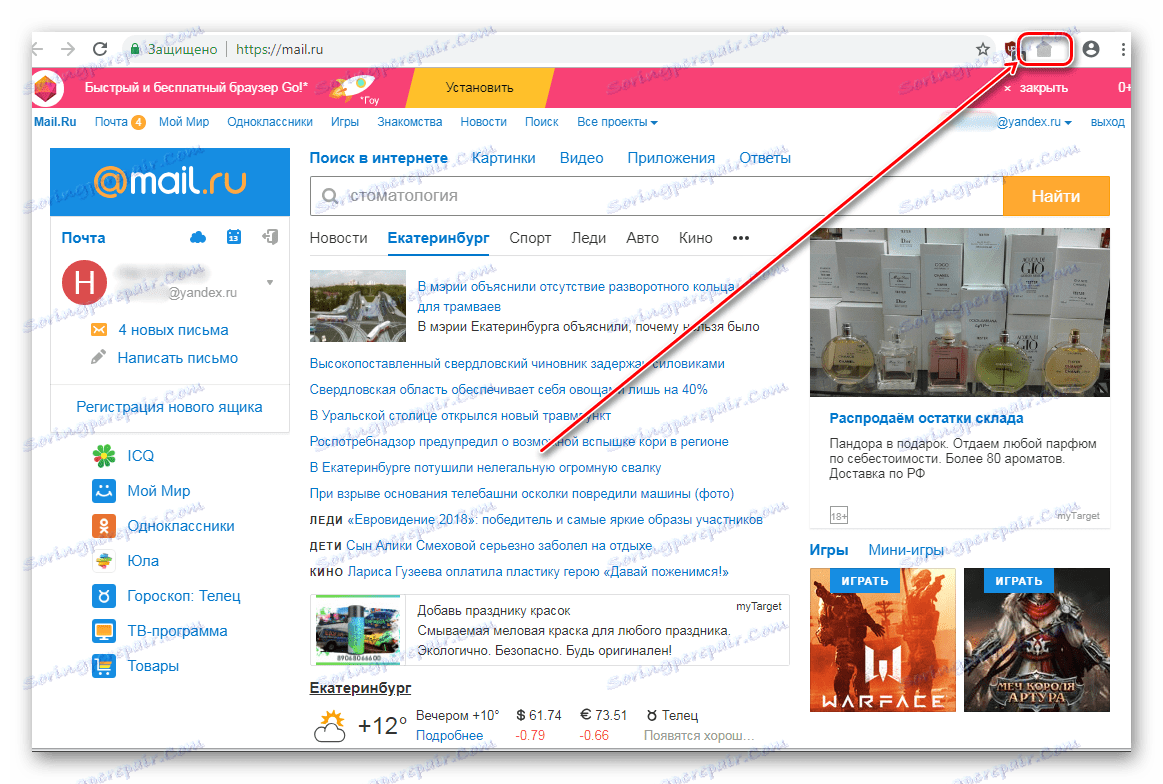The image size is (1163, 784).
Task: Select the Леди news tab
Action: (x=588, y=238)
